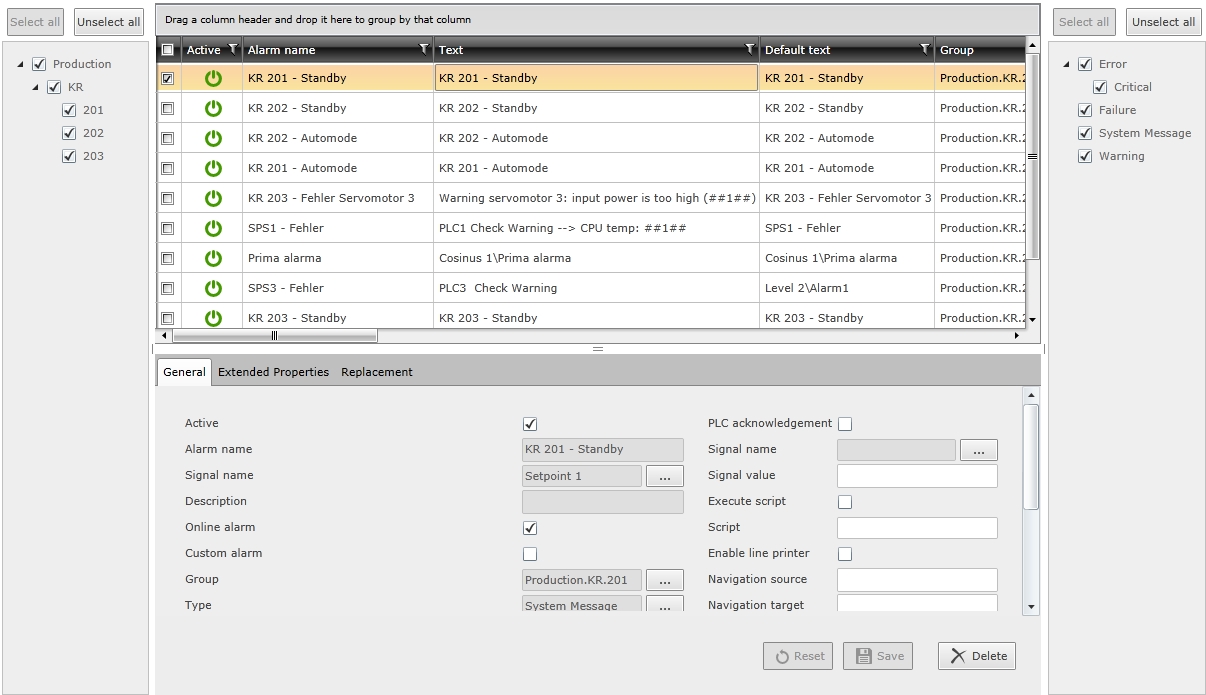Viewport: 1206px width, 695px height.
Task: Click the green power icon for KR 202 - Automode
Action: coord(213,138)
